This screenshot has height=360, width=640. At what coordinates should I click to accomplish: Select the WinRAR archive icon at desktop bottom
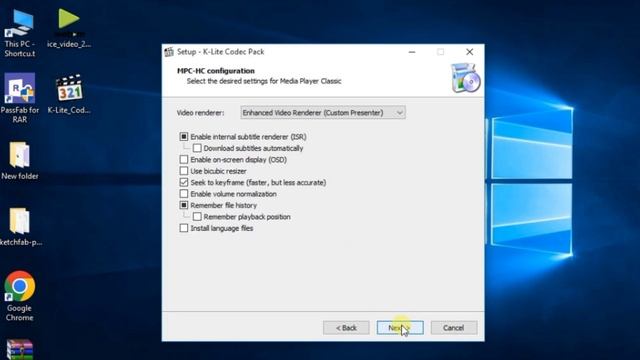pyautogui.click(x=19, y=350)
